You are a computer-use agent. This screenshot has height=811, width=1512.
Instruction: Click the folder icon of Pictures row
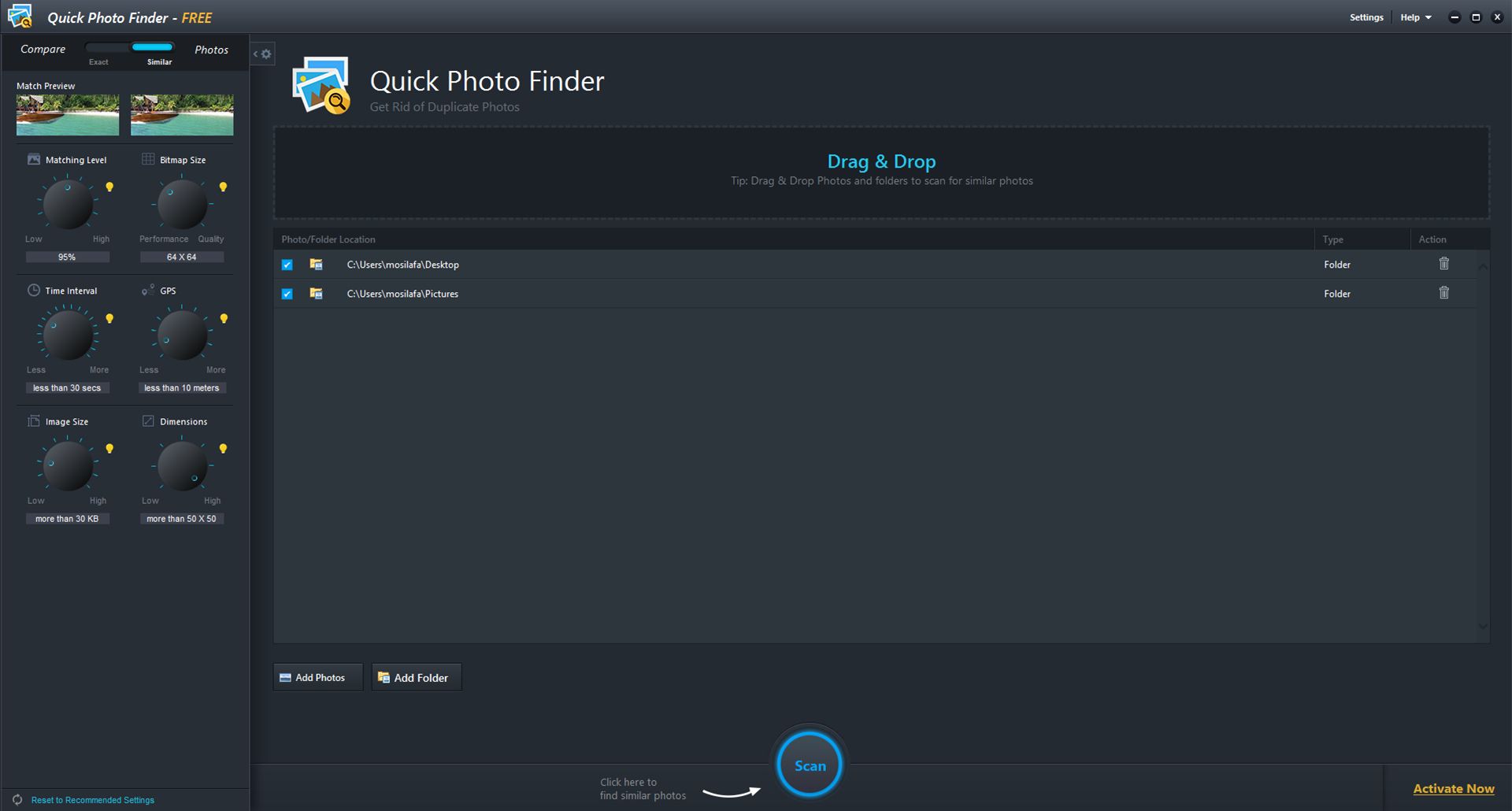(x=316, y=294)
